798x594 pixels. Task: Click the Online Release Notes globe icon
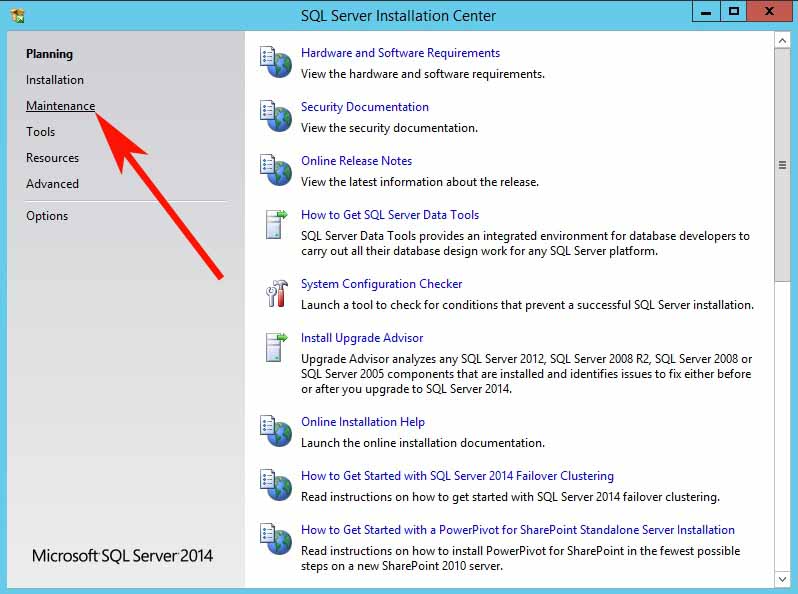pos(276,171)
